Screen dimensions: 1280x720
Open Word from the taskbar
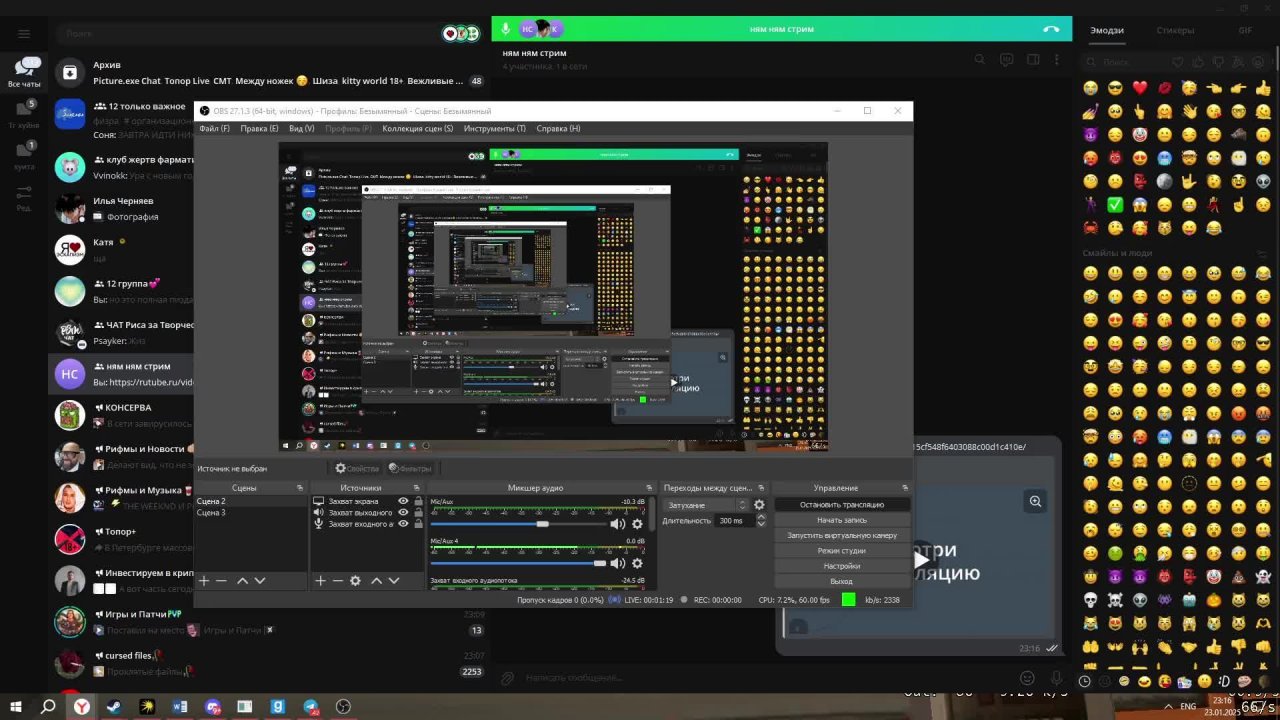180,706
